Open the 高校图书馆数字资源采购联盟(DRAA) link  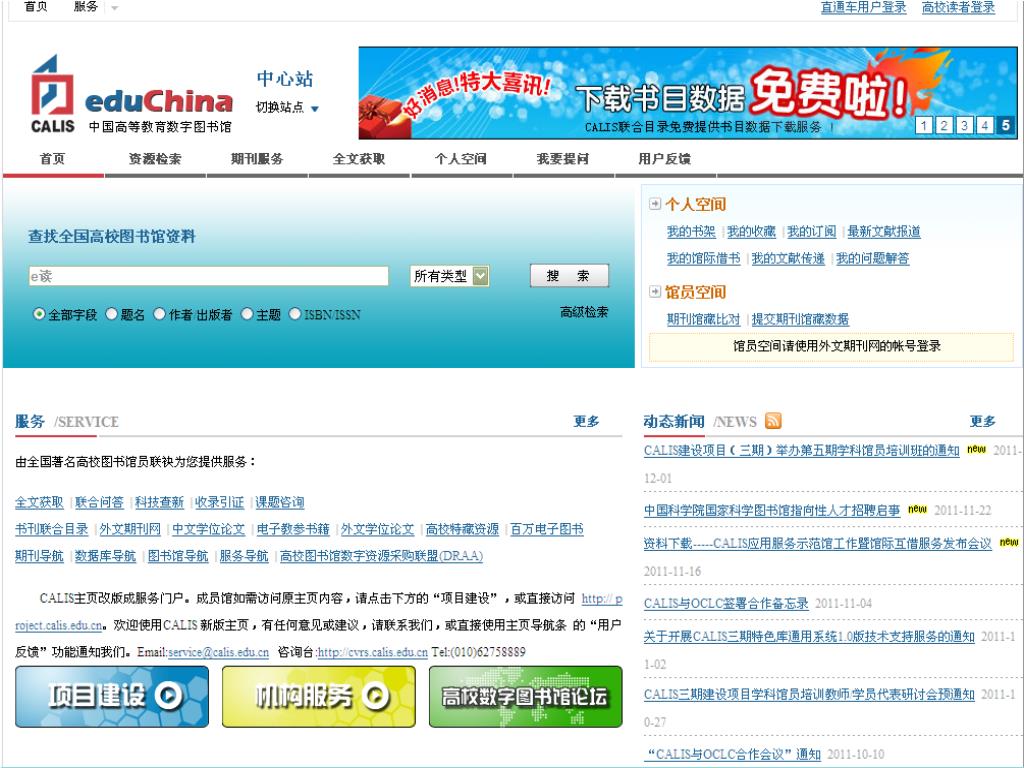coord(381,556)
